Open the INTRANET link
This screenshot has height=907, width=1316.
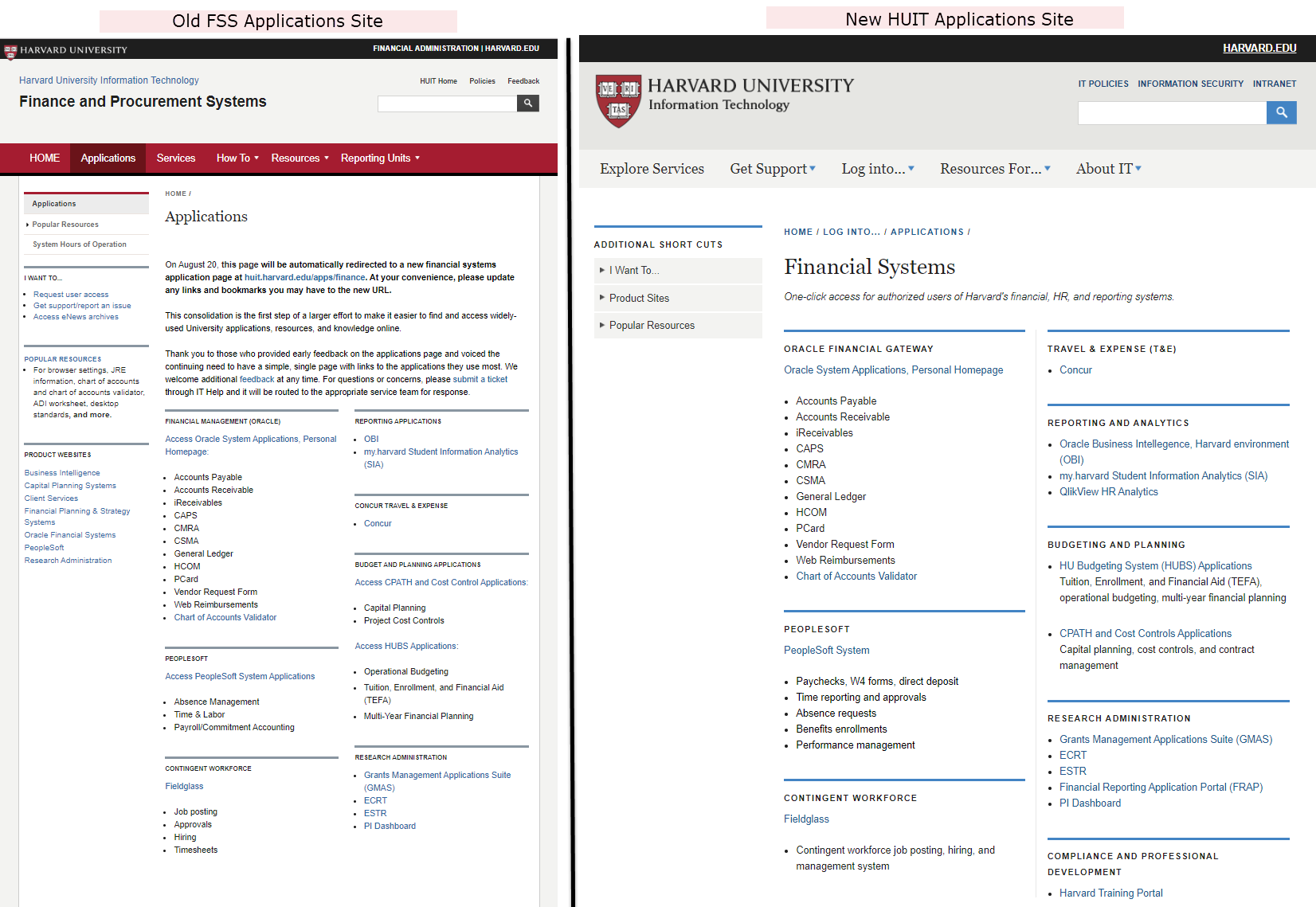1275,84
